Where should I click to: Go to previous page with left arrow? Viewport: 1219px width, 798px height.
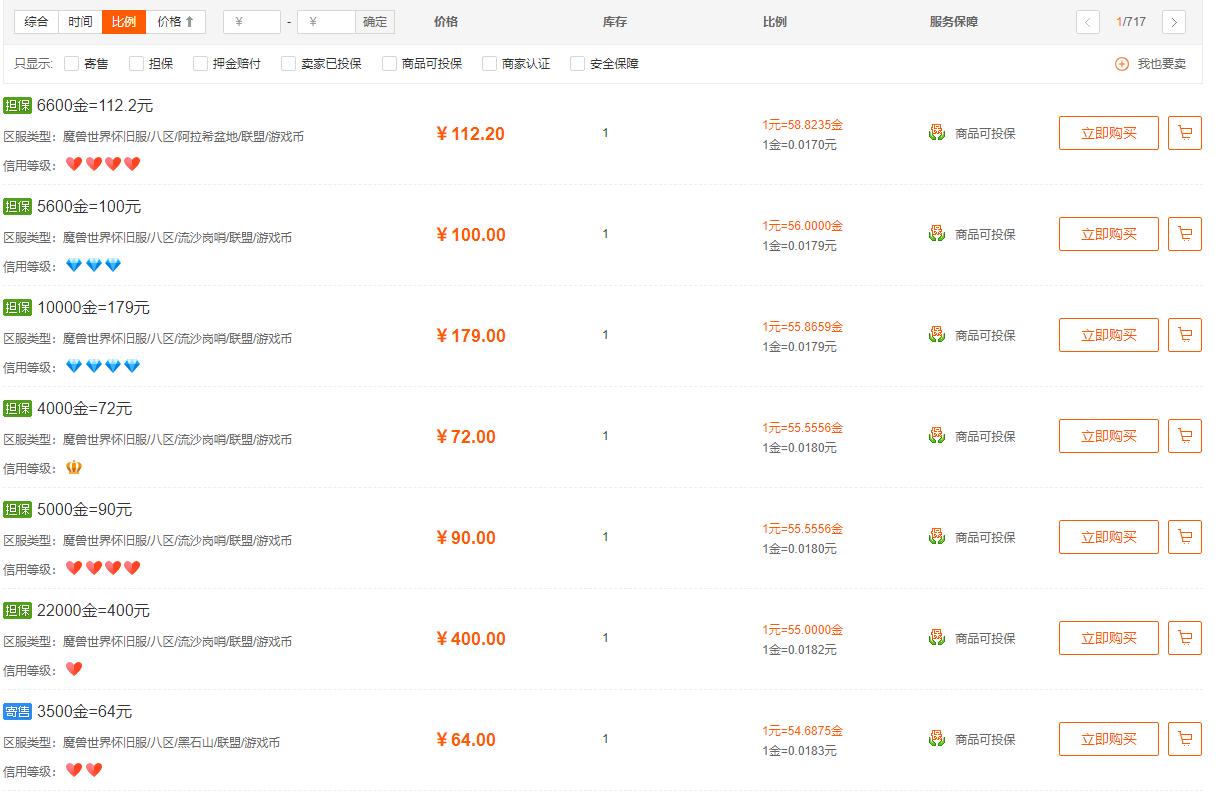point(1088,22)
